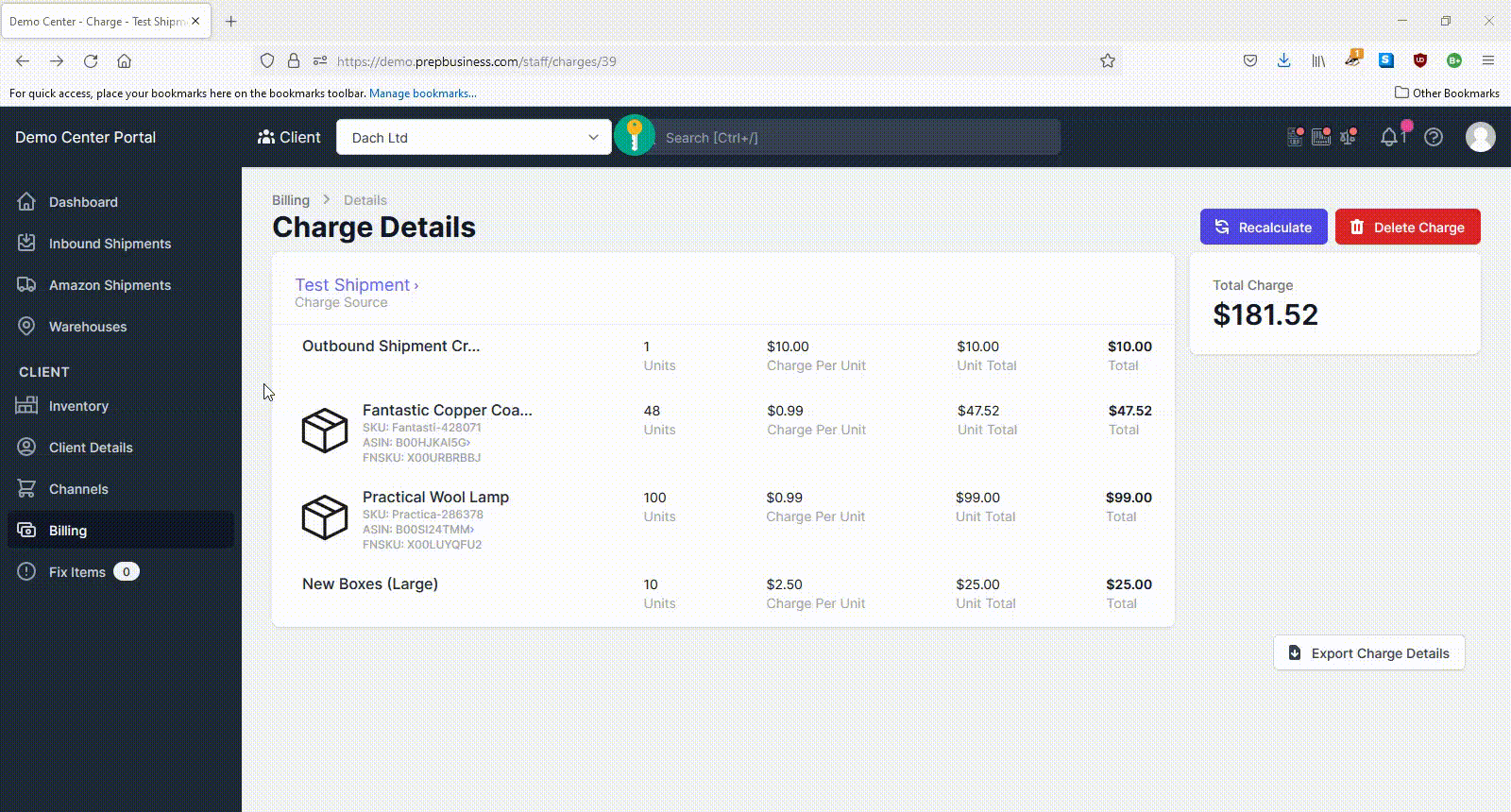Click the green key icon beside client selector
Viewport: 1511px width, 812px height.
[x=635, y=136]
